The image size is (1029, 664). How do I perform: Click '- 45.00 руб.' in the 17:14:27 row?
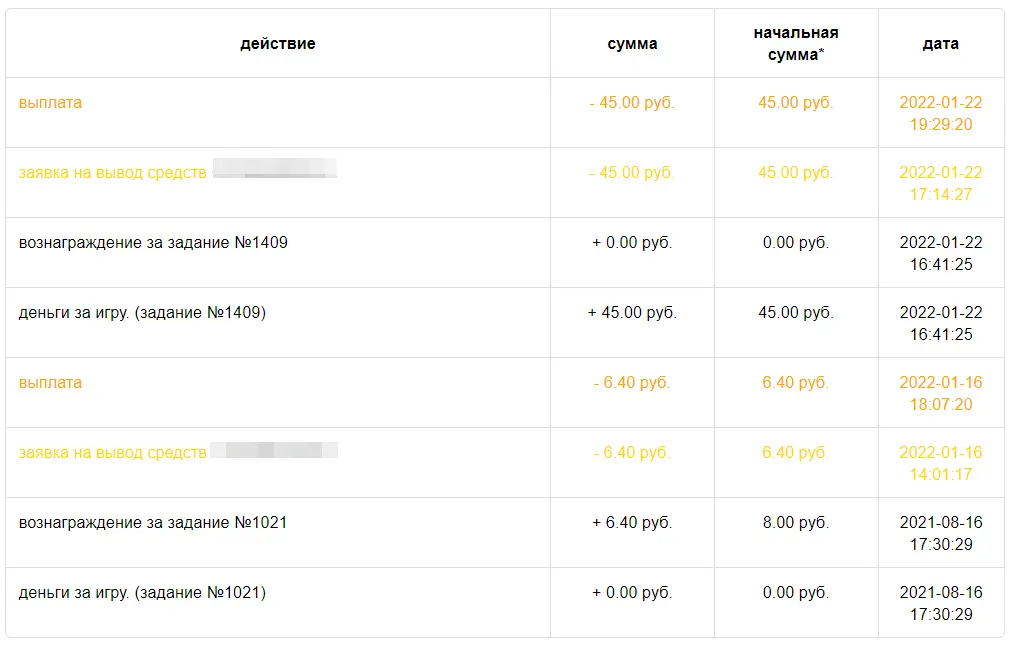pyautogui.click(x=632, y=173)
